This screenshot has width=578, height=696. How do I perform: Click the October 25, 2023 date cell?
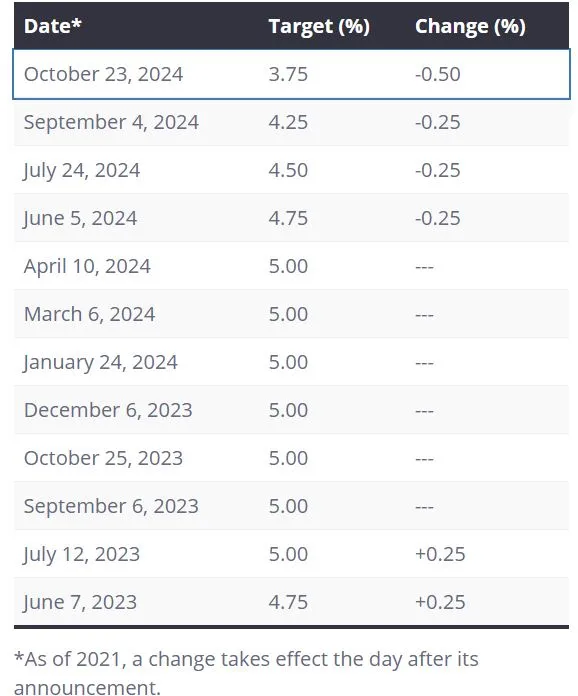tap(103, 458)
